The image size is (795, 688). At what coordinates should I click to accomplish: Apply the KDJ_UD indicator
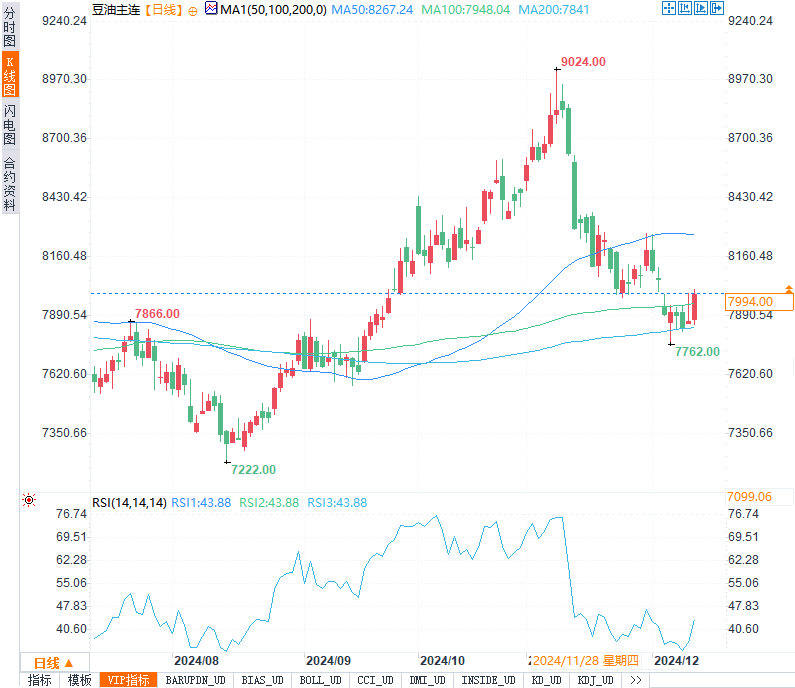tap(596, 680)
